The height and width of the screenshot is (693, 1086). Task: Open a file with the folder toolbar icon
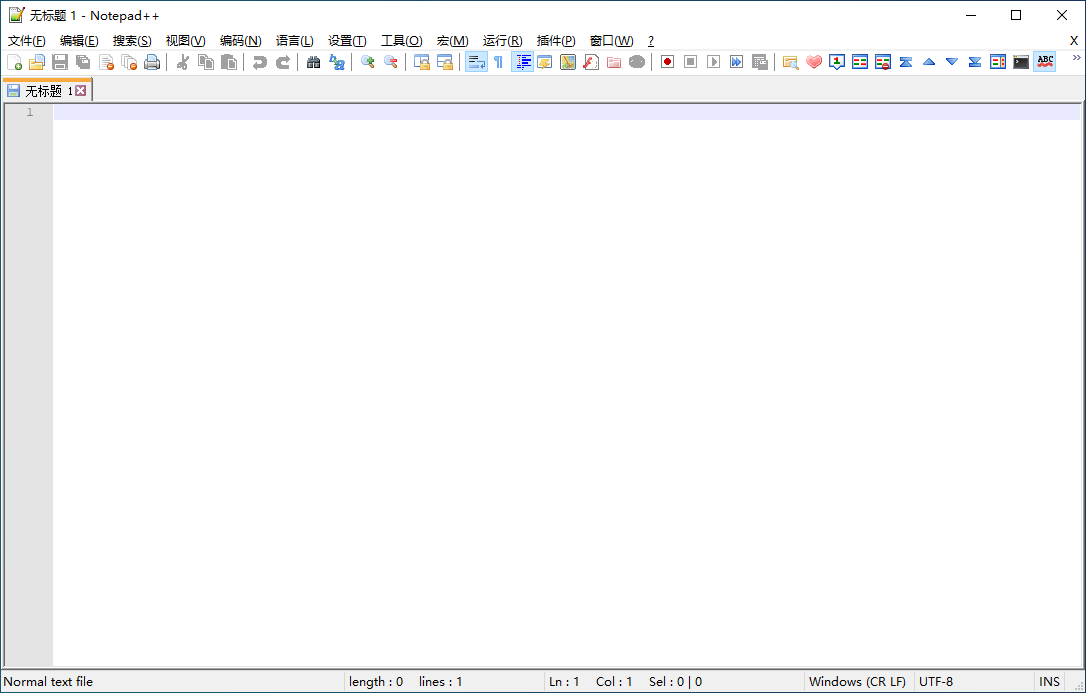pyautogui.click(x=37, y=61)
